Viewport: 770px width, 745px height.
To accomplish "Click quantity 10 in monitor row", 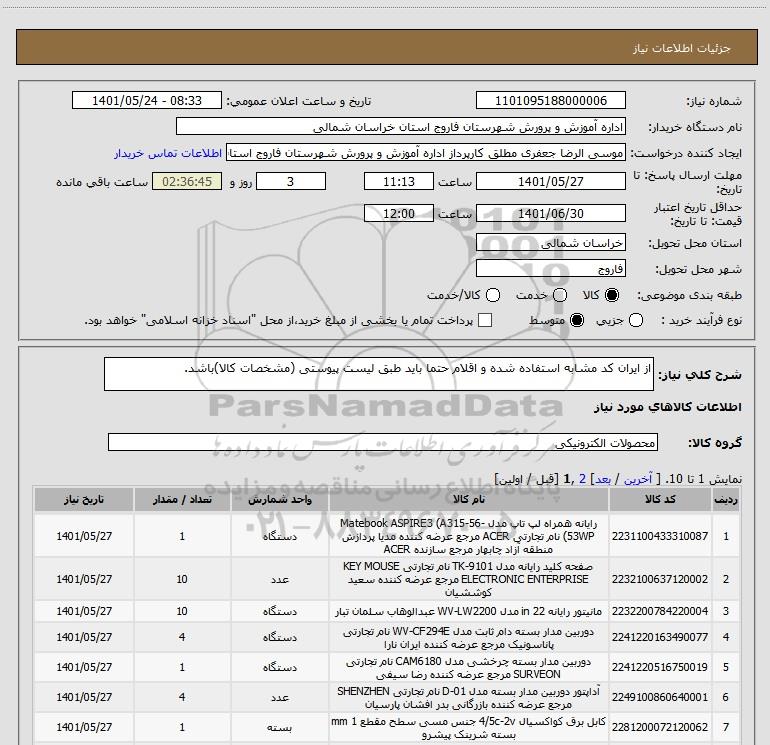I will pos(182,611).
